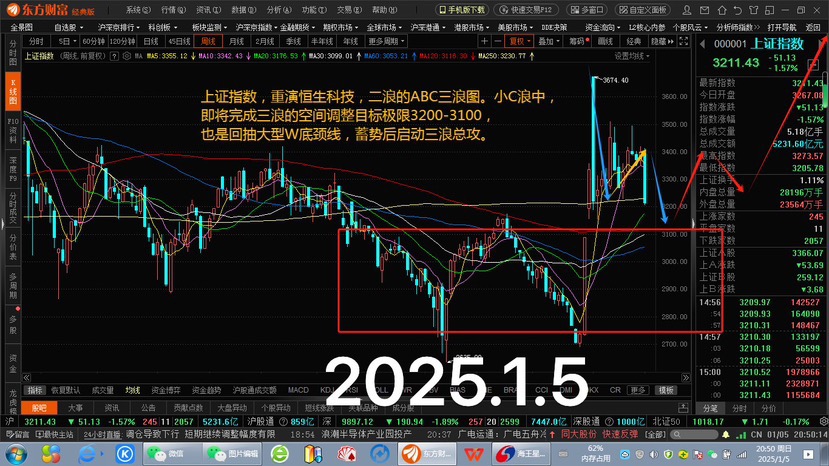Toggle the 经典 layout button
Viewport: 829px width, 466px height.
coord(633,41)
